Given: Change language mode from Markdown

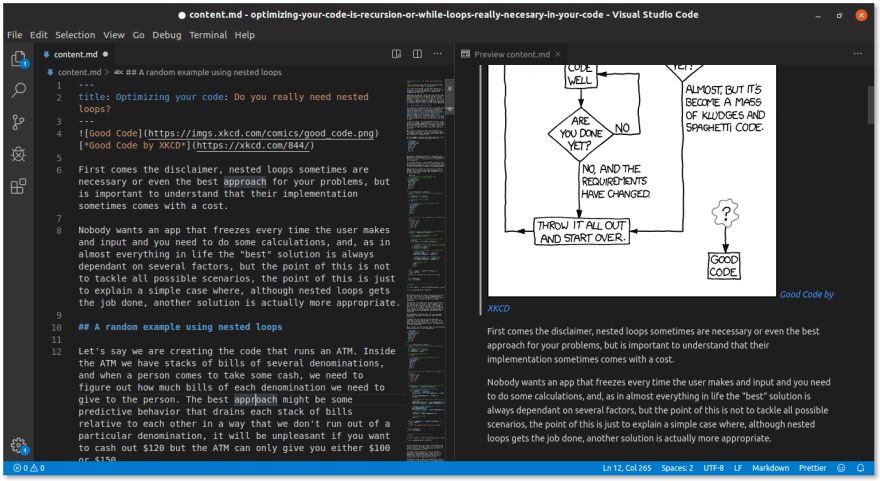Looking at the screenshot, I should click(771, 468).
